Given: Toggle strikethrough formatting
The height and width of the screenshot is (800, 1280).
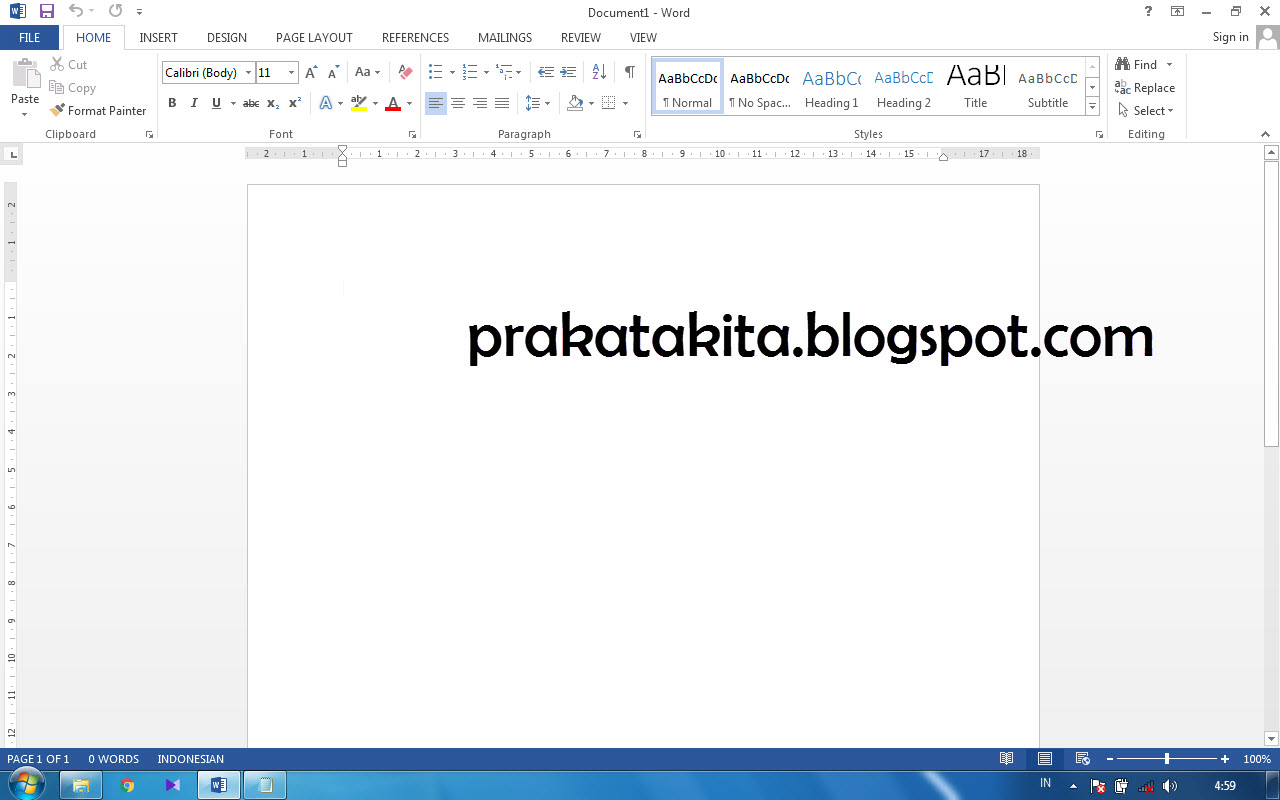Looking at the screenshot, I should [x=250, y=103].
